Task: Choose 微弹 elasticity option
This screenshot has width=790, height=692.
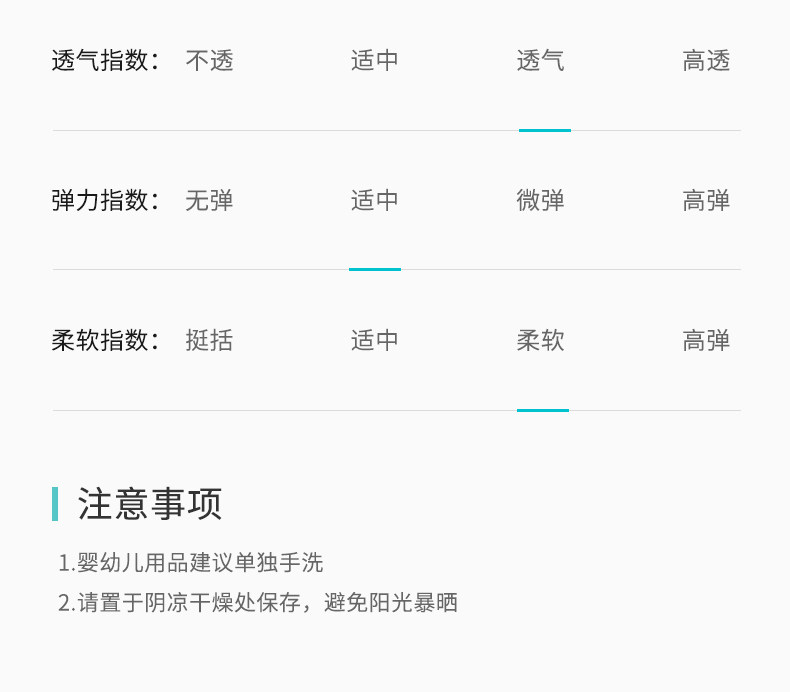Action: [541, 201]
